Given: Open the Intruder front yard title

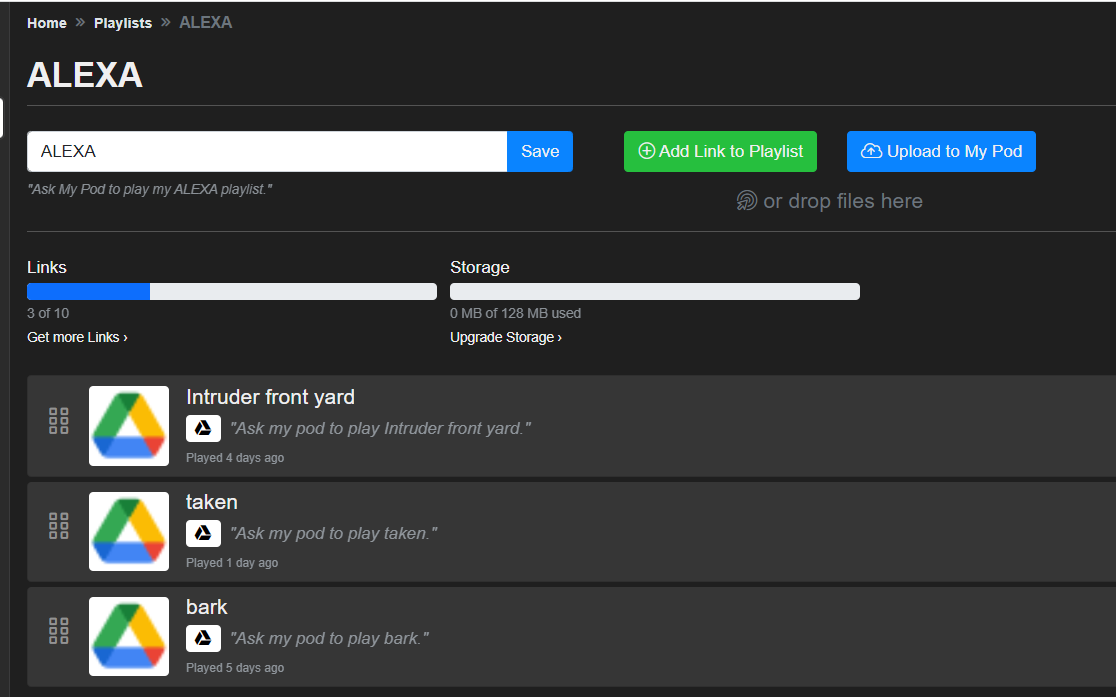Looking at the screenshot, I should [270, 397].
